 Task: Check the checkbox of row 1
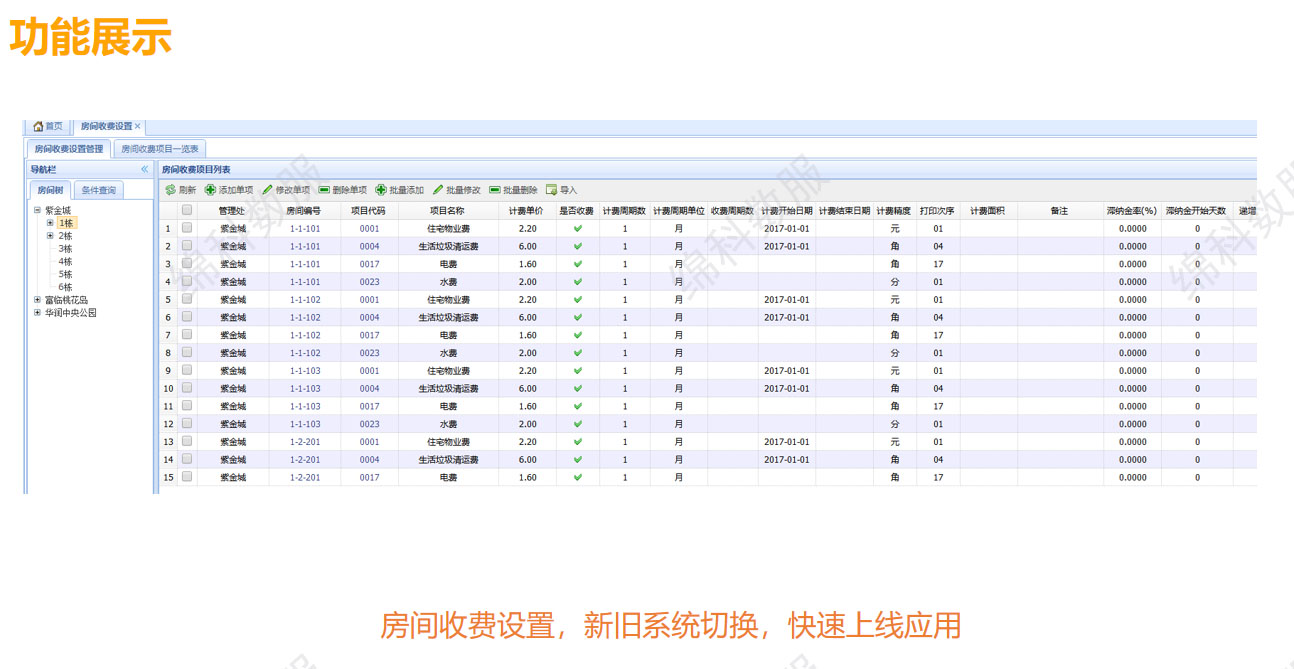[x=187, y=228]
